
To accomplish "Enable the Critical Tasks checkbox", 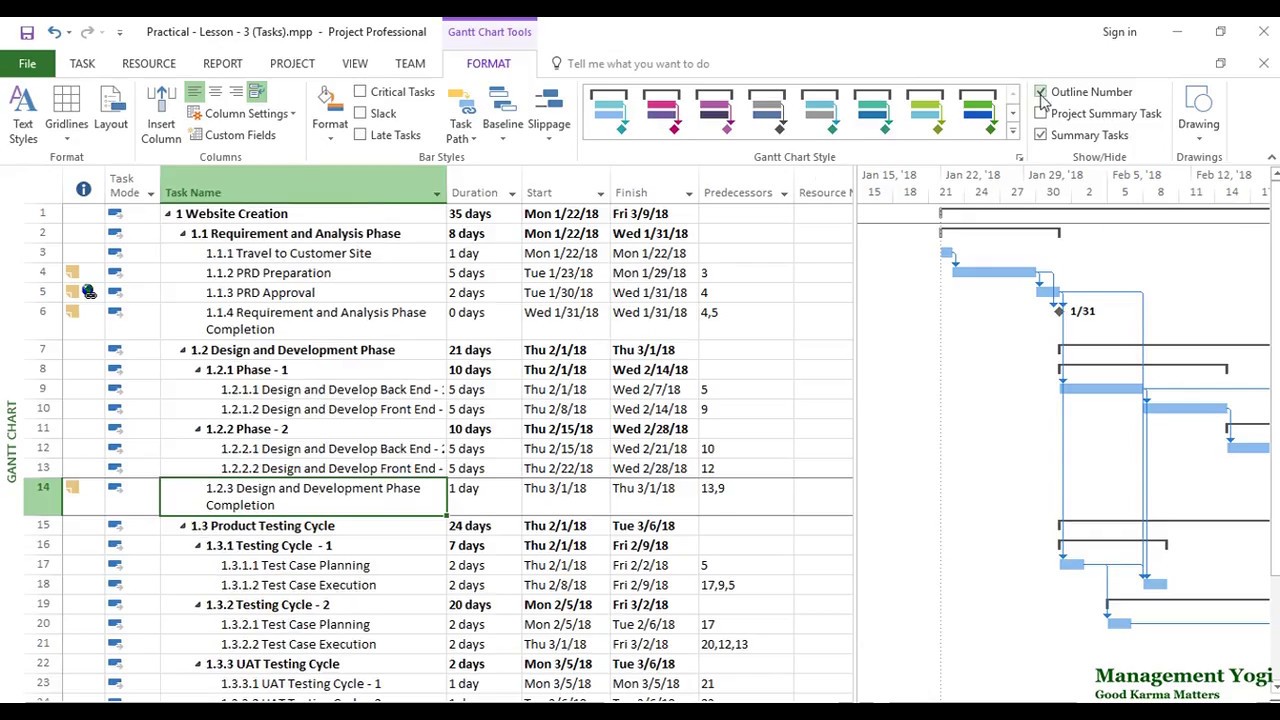I will coord(360,92).
